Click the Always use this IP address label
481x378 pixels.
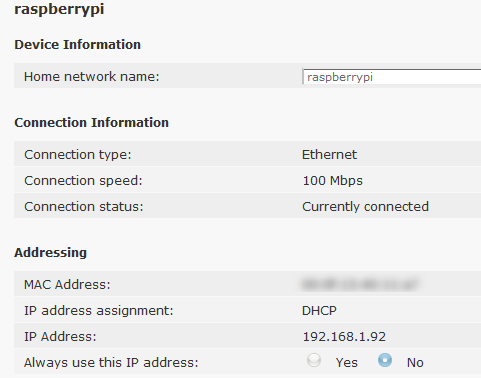[x=111, y=362]
